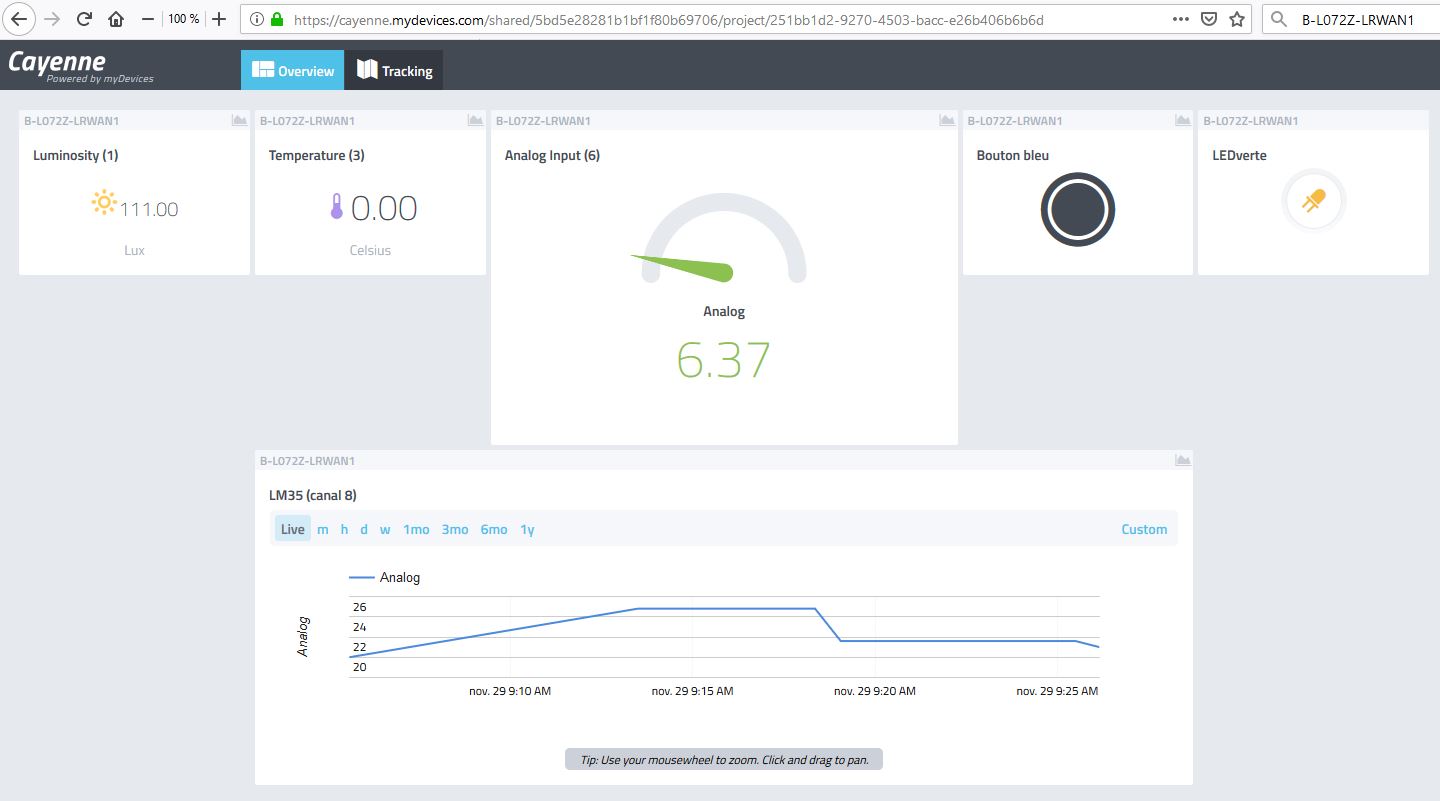
Task: Click the Analog Input gauge dial
Action: [x=724, y=240]
